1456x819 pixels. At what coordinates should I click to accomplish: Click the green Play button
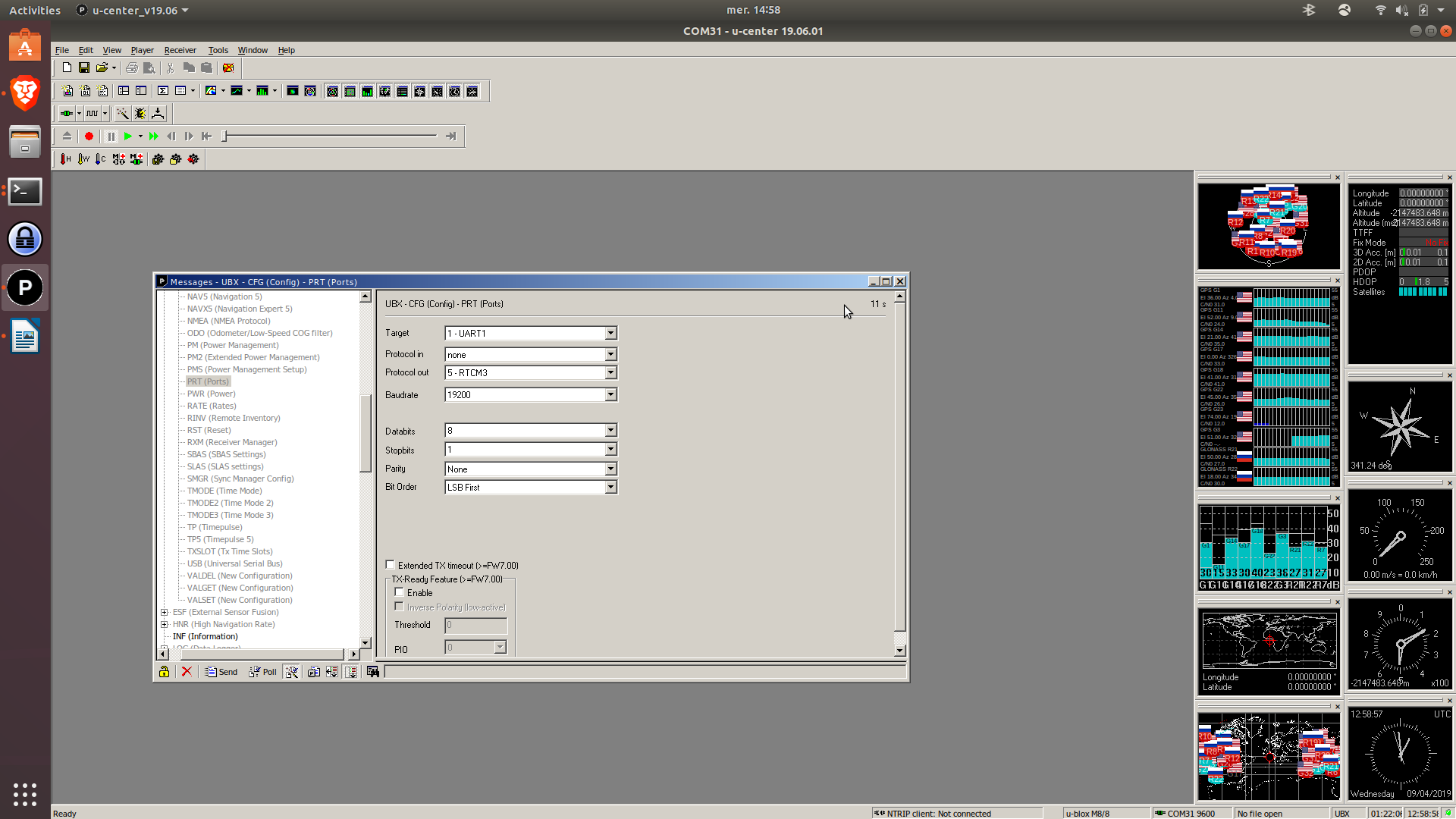128,136
